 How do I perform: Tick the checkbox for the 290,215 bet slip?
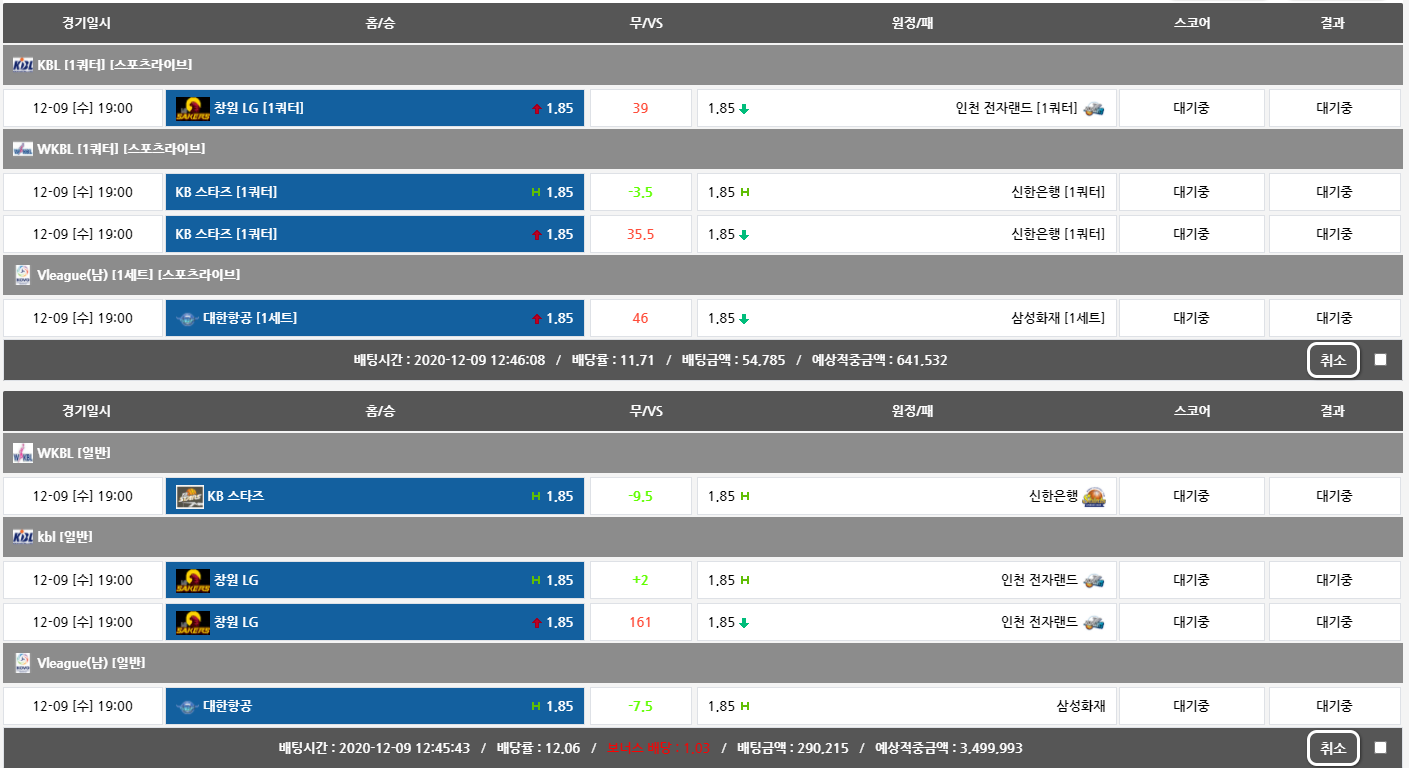point(1381,748)
